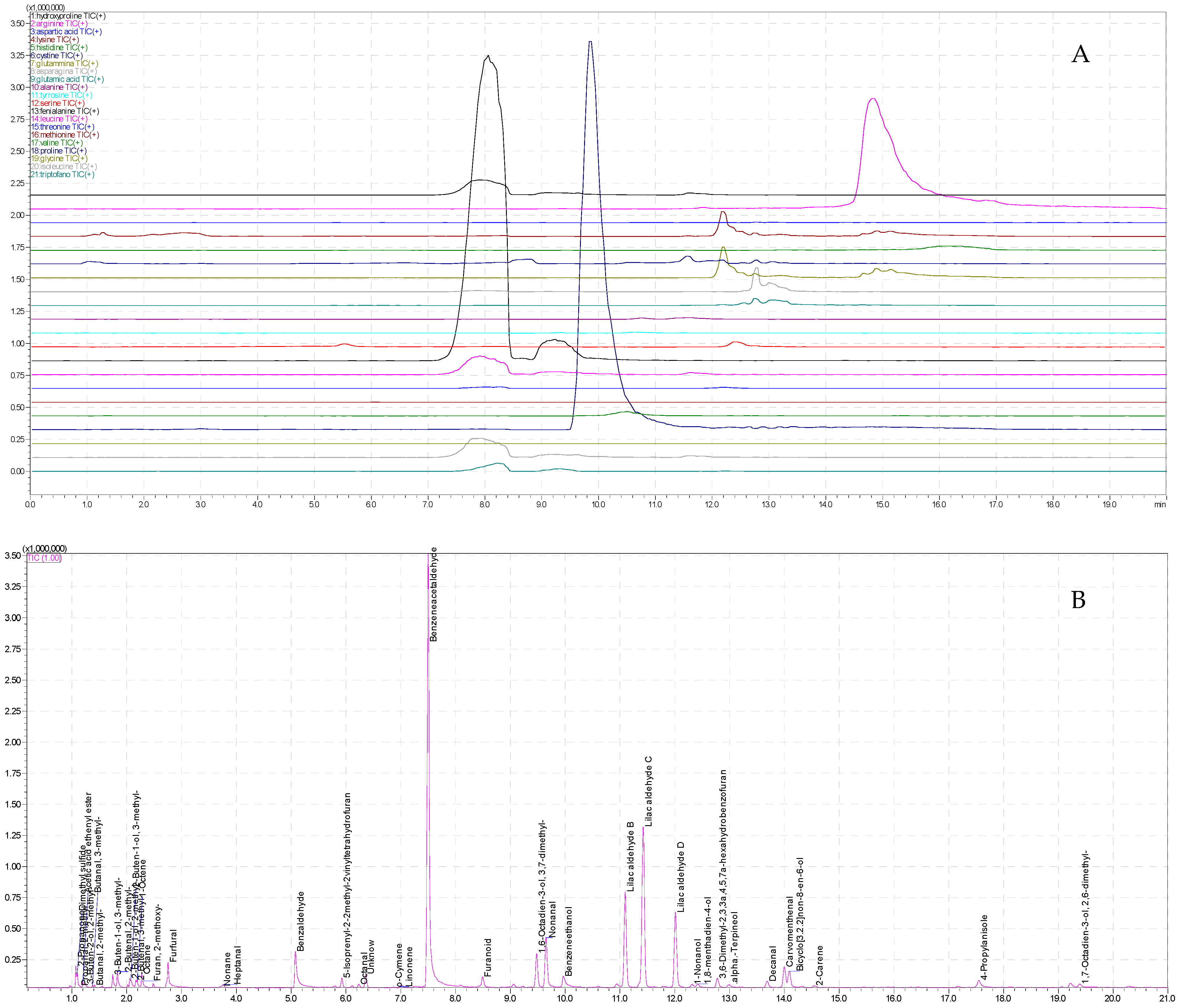This screenshot has width=1183, height=1008.
Task: Click the Benzaldehyde peak label
Action: (x=301, y=921)
